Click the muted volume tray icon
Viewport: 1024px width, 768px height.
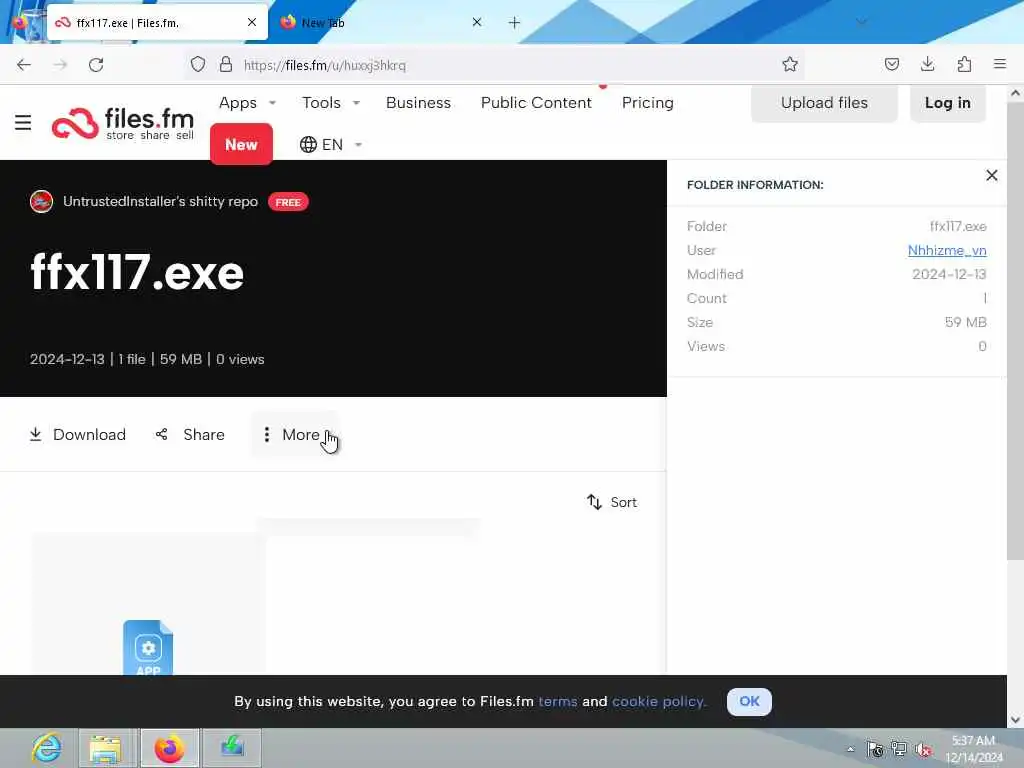click(x=923, y=749)
